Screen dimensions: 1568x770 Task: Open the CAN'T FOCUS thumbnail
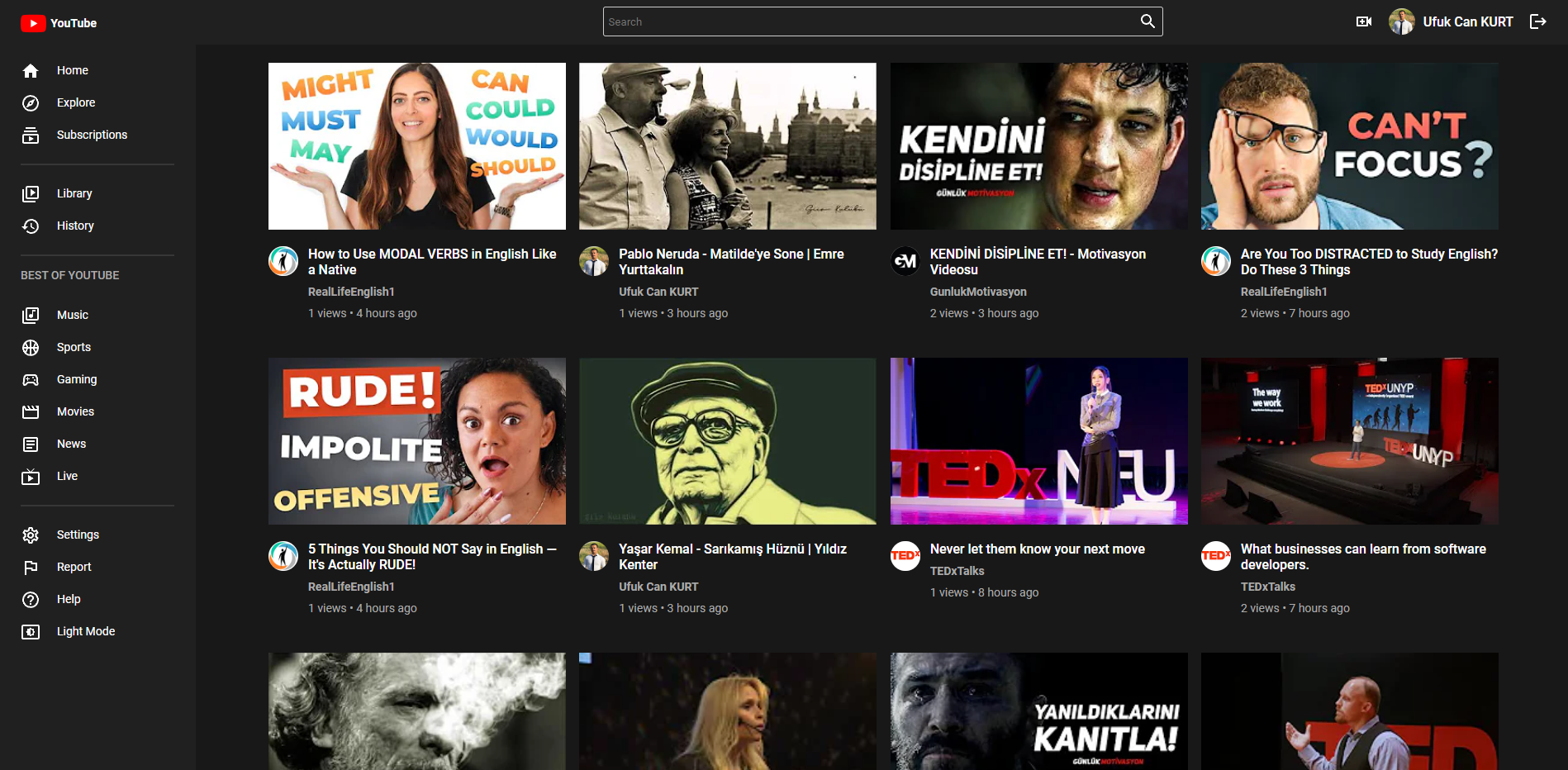point(1350,146)
